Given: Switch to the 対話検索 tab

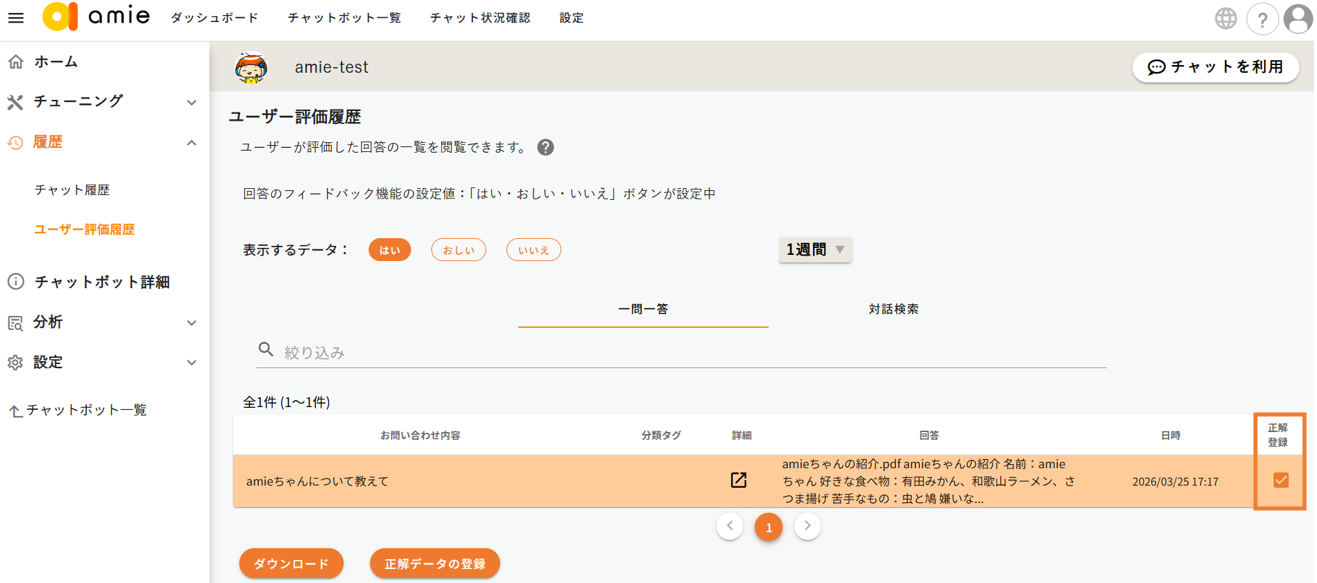Looking at the screenshot, I should [893, 309].
